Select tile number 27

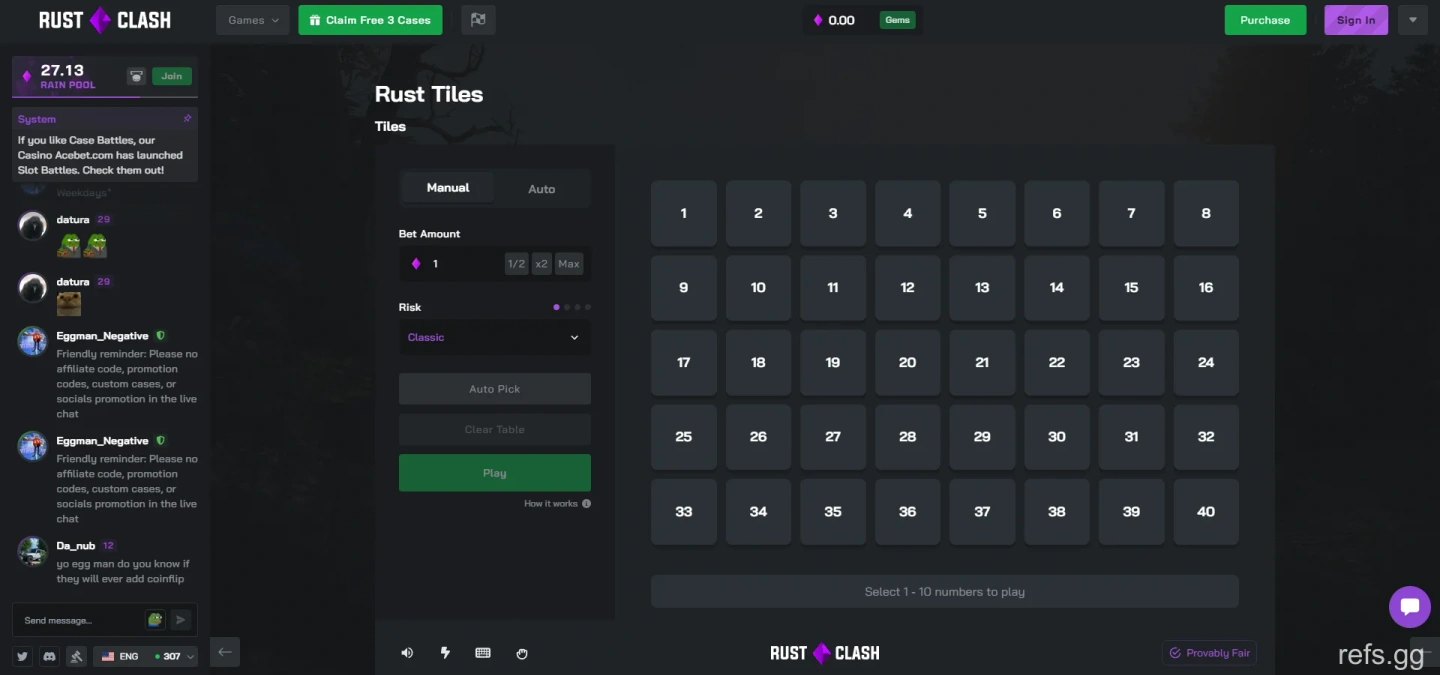tap(833, 437)
